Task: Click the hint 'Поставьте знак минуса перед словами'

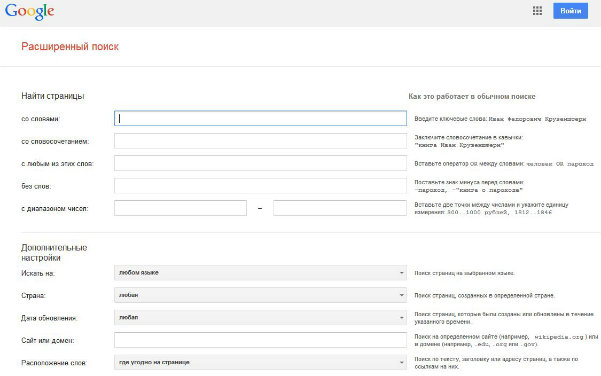Action: 469,186
